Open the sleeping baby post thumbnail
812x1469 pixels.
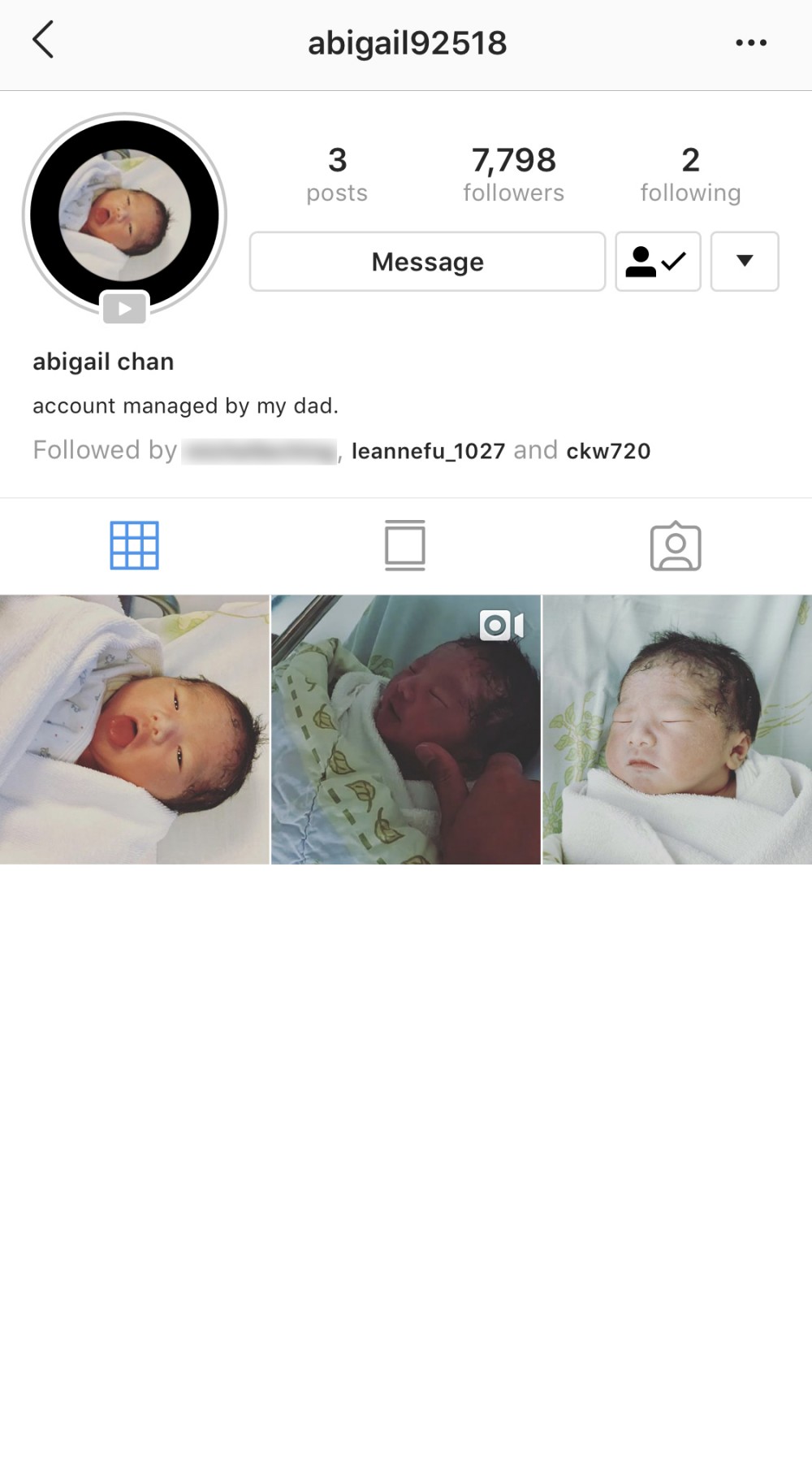point(677,730)
